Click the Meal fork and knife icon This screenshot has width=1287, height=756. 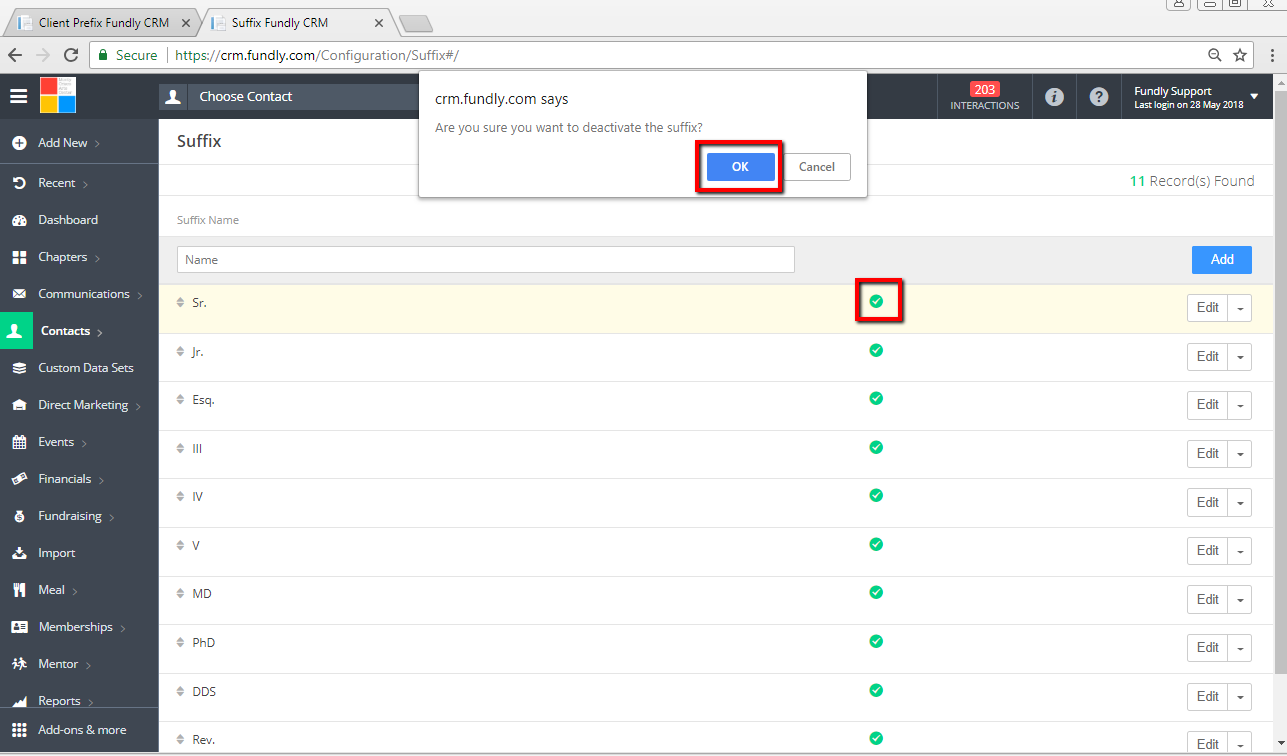click(19, 590)
